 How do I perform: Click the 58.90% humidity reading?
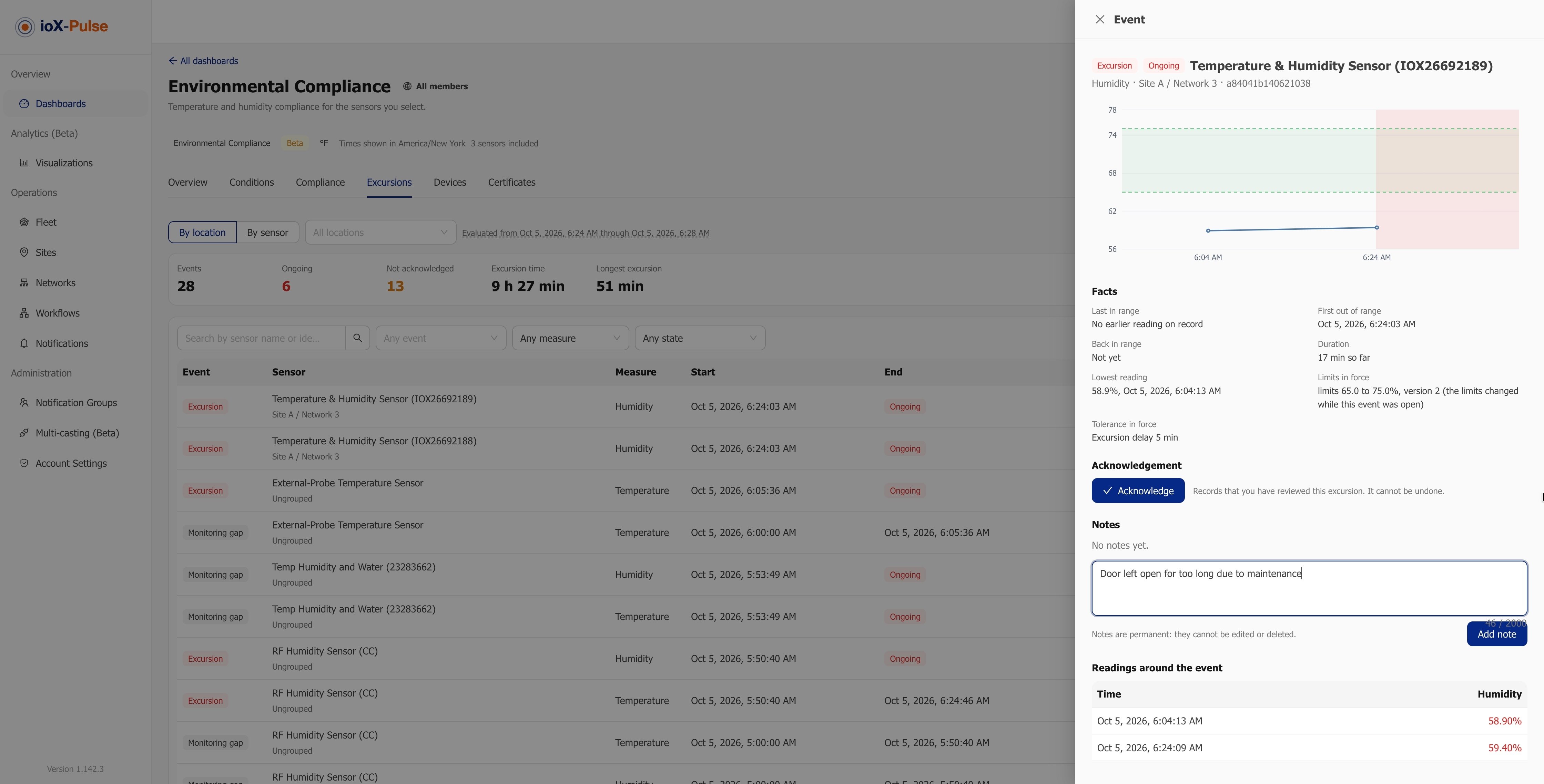click(x=1504, y=721)
